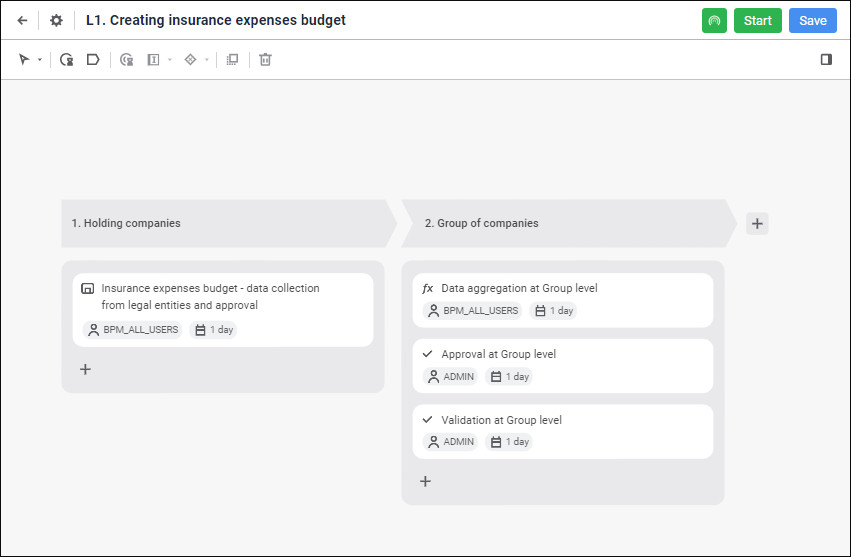Click the green broadcast icon button

coord(714,20)
